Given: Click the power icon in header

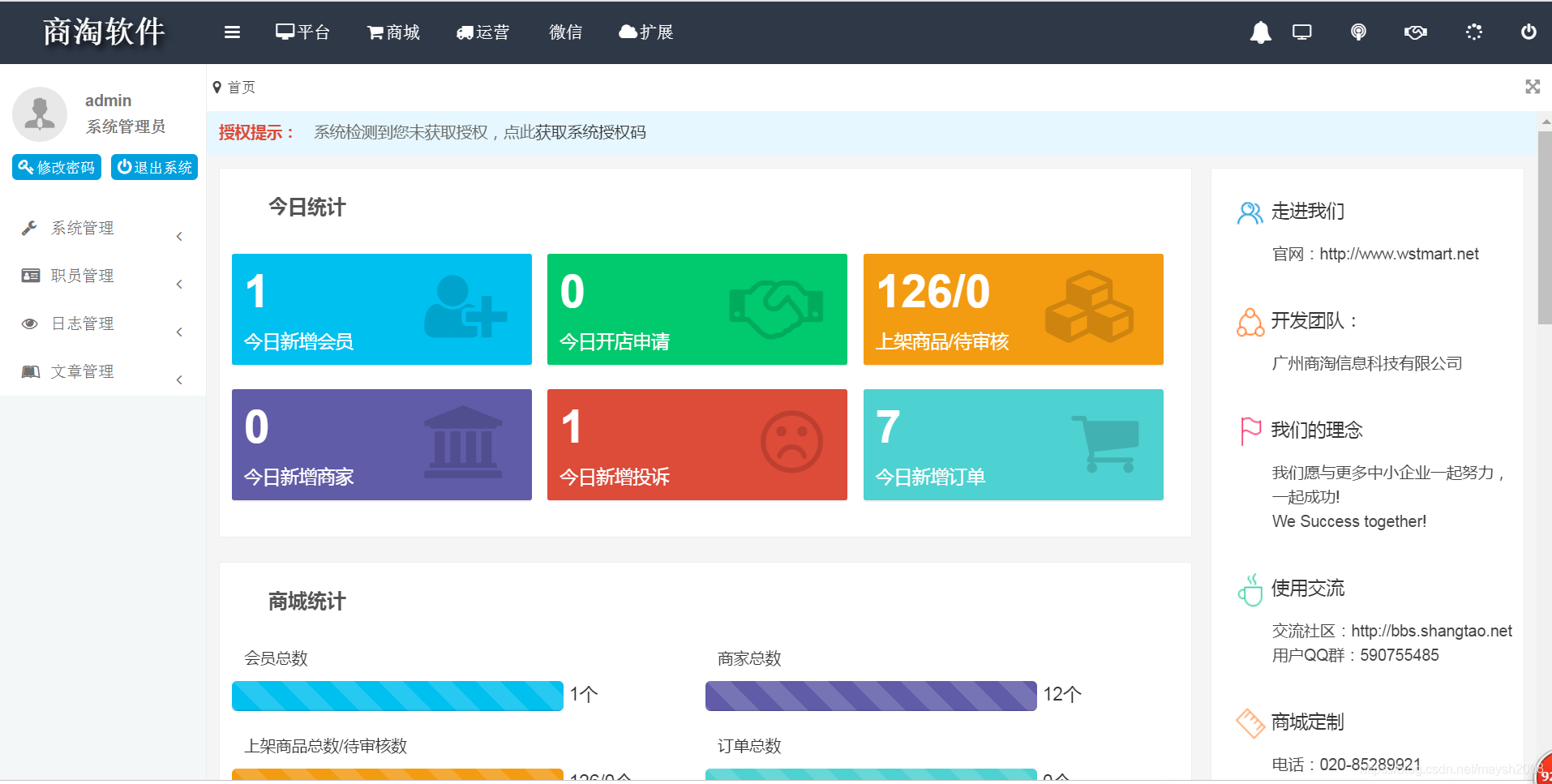Looking at the screenshot, I should (1528, 32).
